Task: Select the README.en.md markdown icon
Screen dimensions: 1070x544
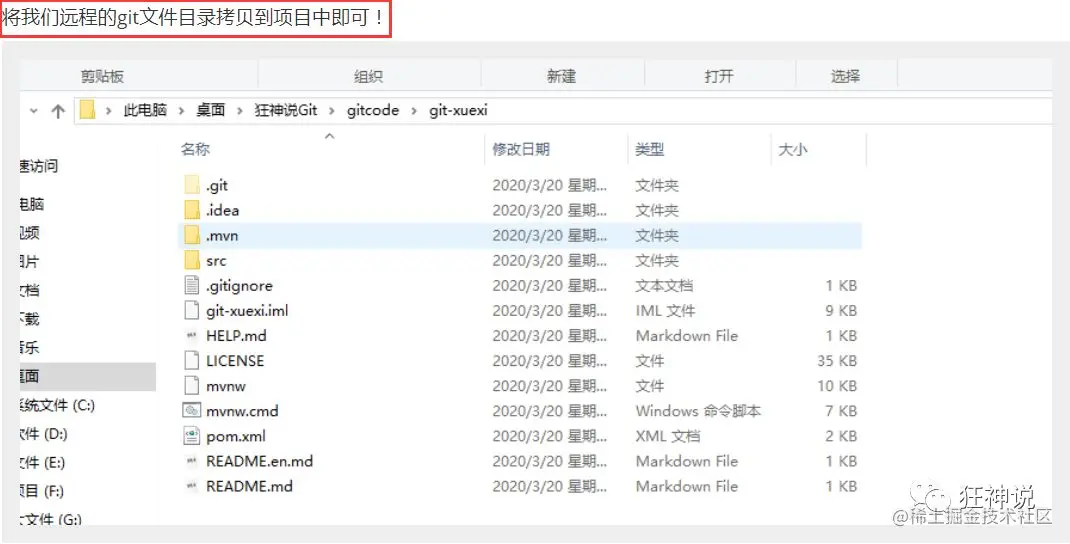Action: coord(191,461)
